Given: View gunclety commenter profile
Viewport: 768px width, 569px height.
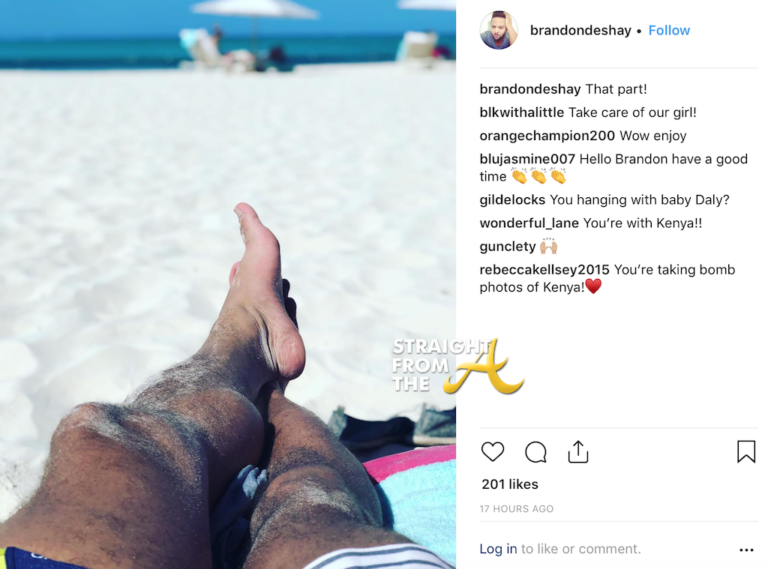Looking at the screenshot, I should point(508,246).
